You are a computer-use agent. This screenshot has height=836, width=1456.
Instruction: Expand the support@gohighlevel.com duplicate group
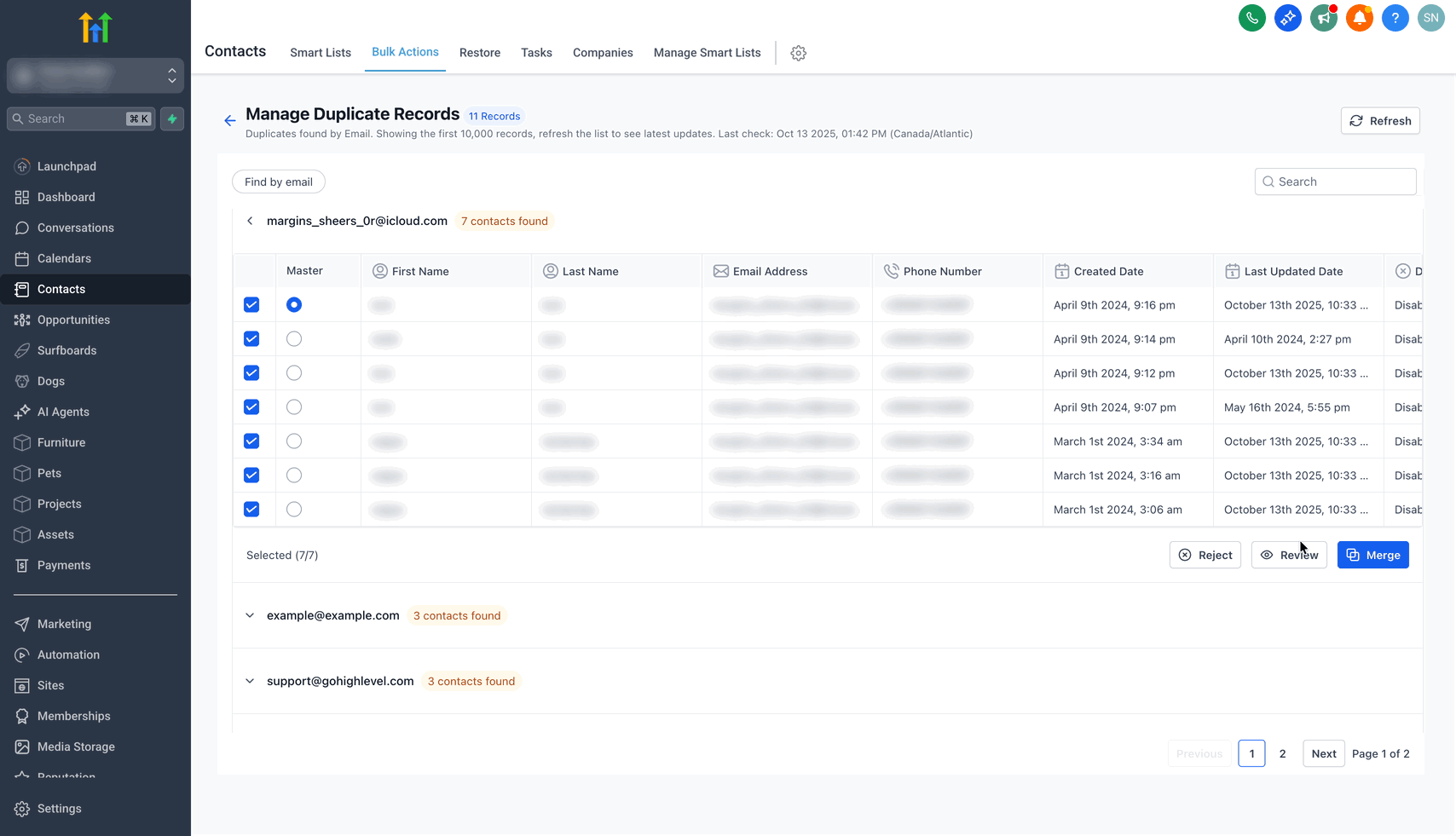pyautogui.click(x=250, y=681)
